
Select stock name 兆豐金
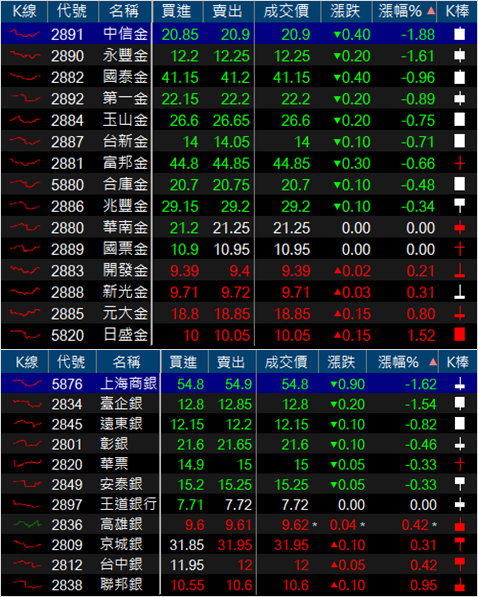point(125,206)
